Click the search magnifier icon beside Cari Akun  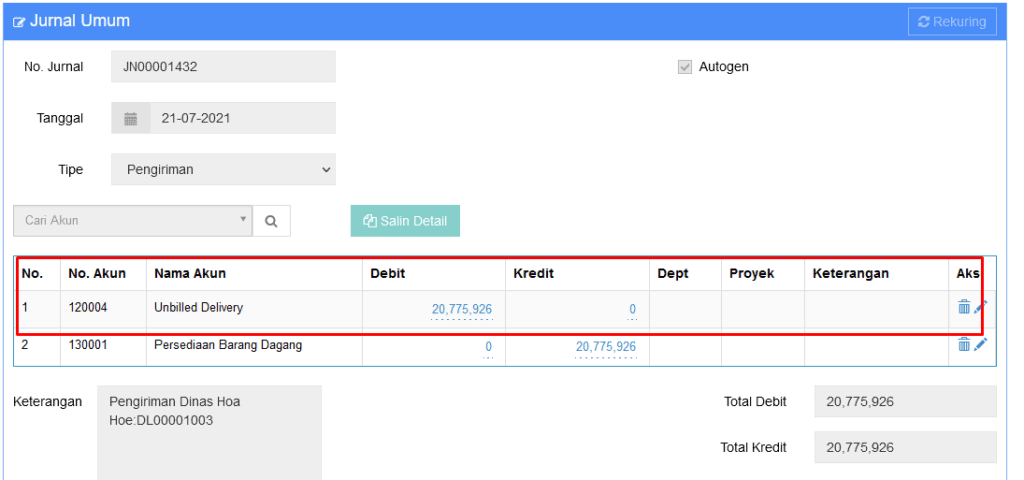click(x=271, y=221)
